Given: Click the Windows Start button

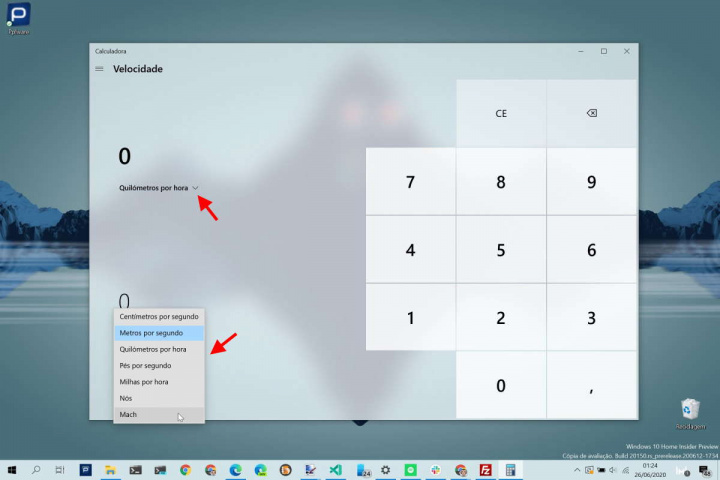Looking at the screenshot, I should pos(11,469).
